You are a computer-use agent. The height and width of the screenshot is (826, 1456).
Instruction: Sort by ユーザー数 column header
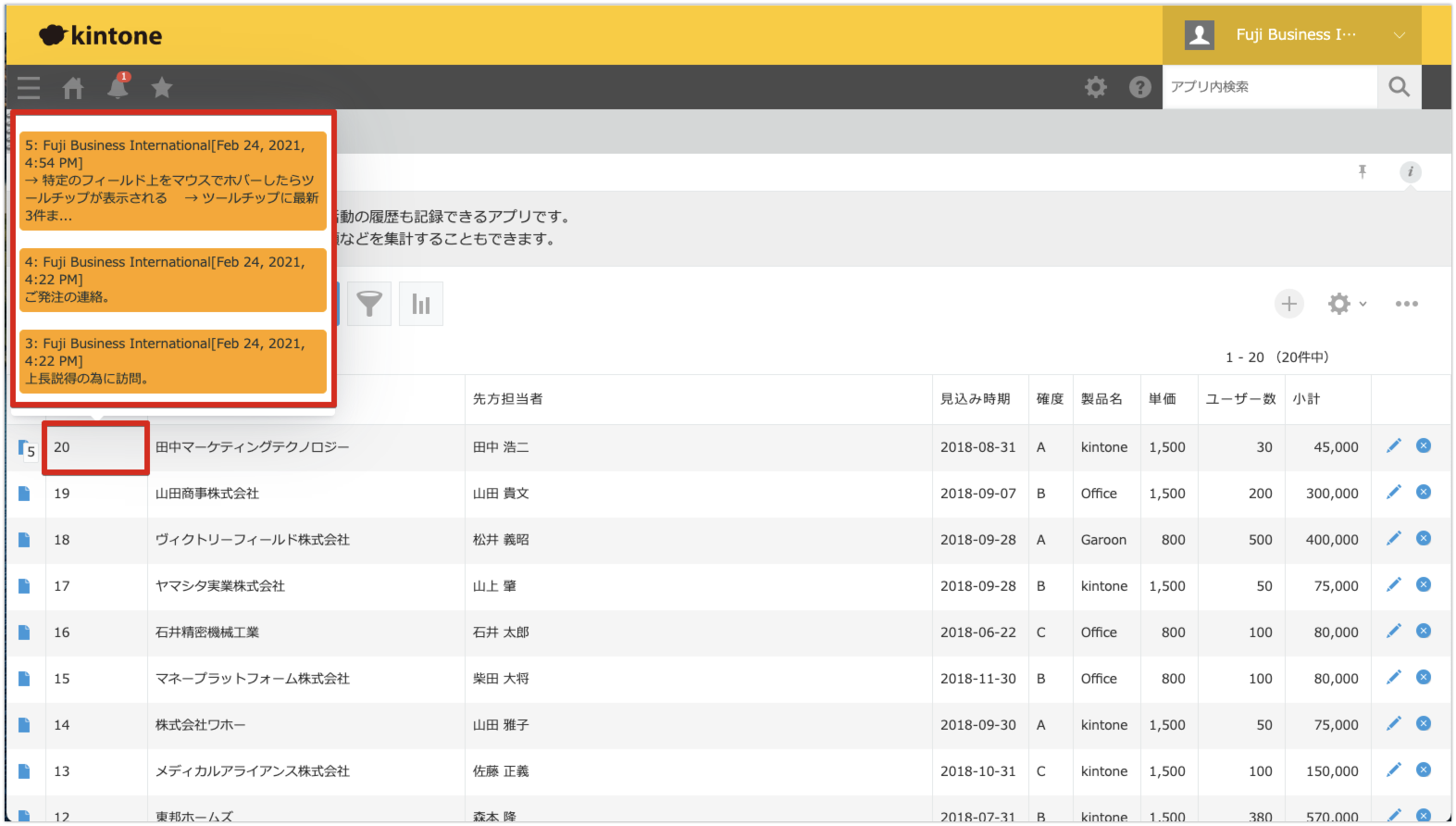pos(1240,399)
